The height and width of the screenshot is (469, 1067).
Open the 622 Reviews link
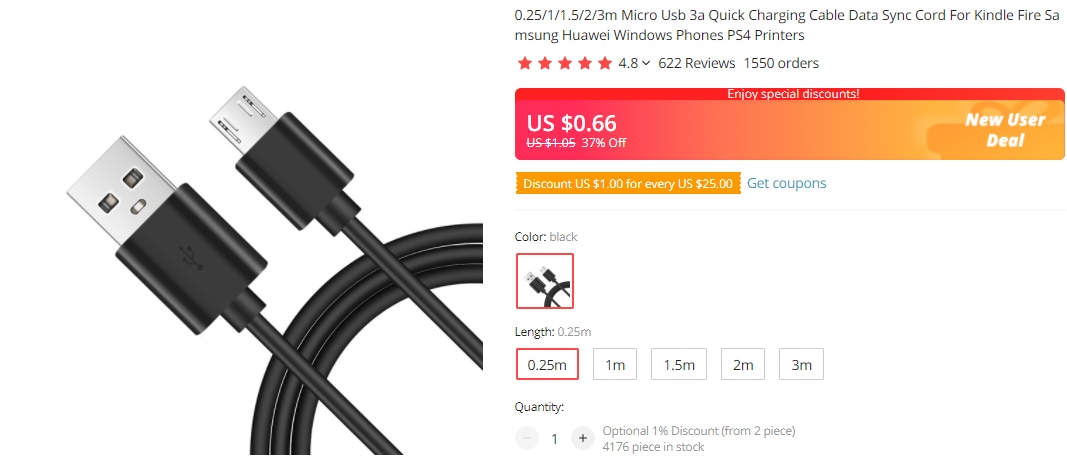pyautogui.click(x=697, y=63)
